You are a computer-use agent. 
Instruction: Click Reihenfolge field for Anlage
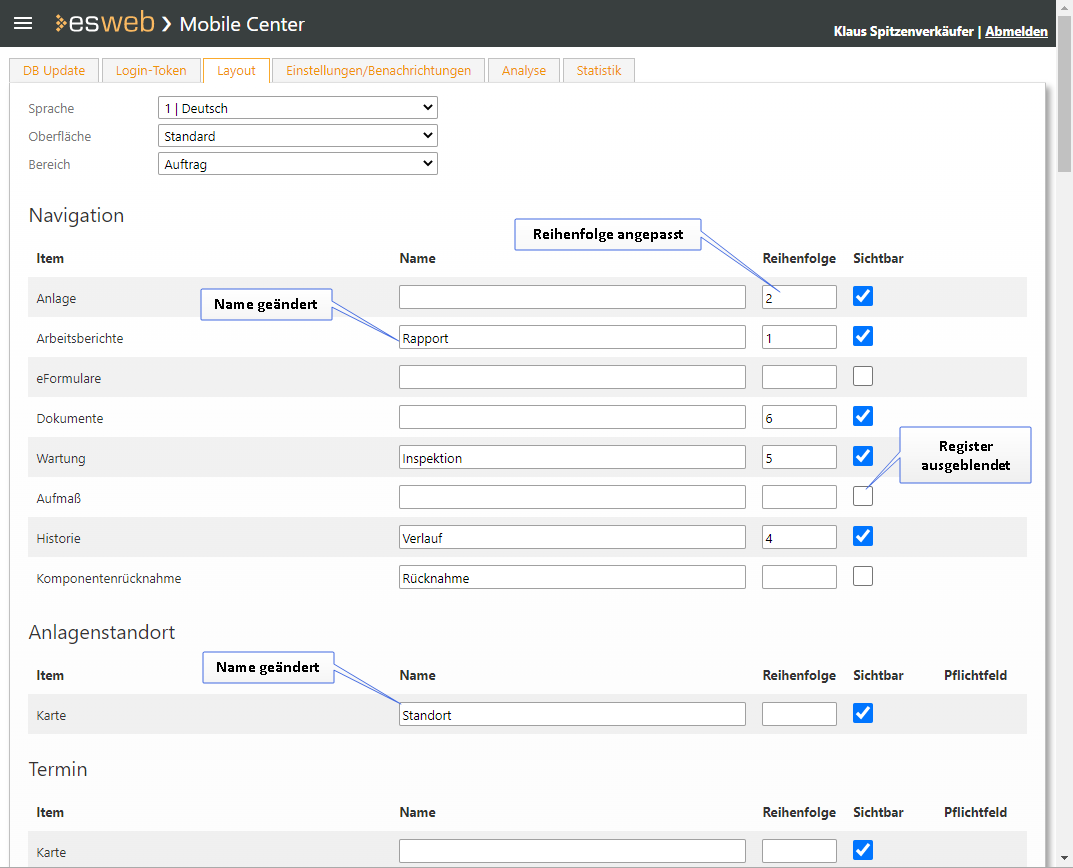799,297
